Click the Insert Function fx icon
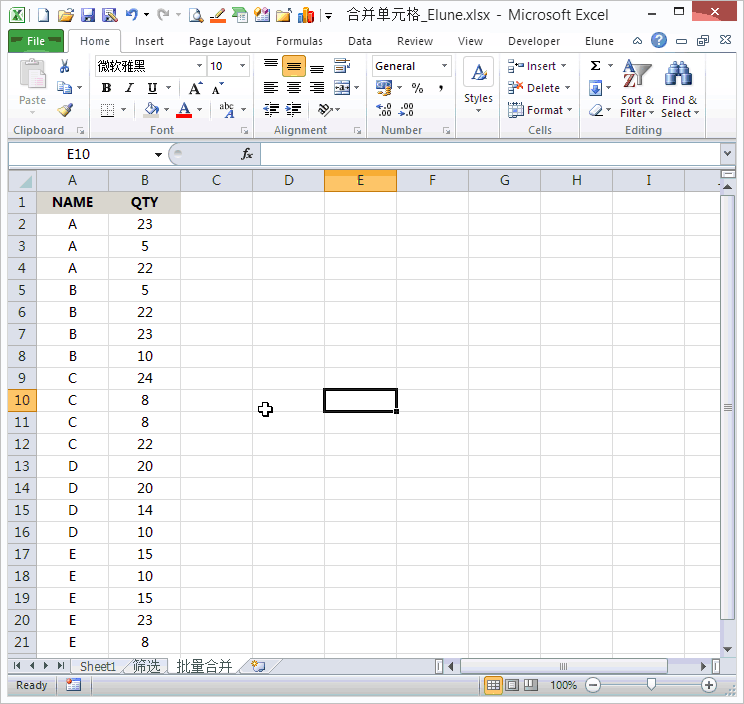Screen dimensions: 744x704 coord(247,154)
